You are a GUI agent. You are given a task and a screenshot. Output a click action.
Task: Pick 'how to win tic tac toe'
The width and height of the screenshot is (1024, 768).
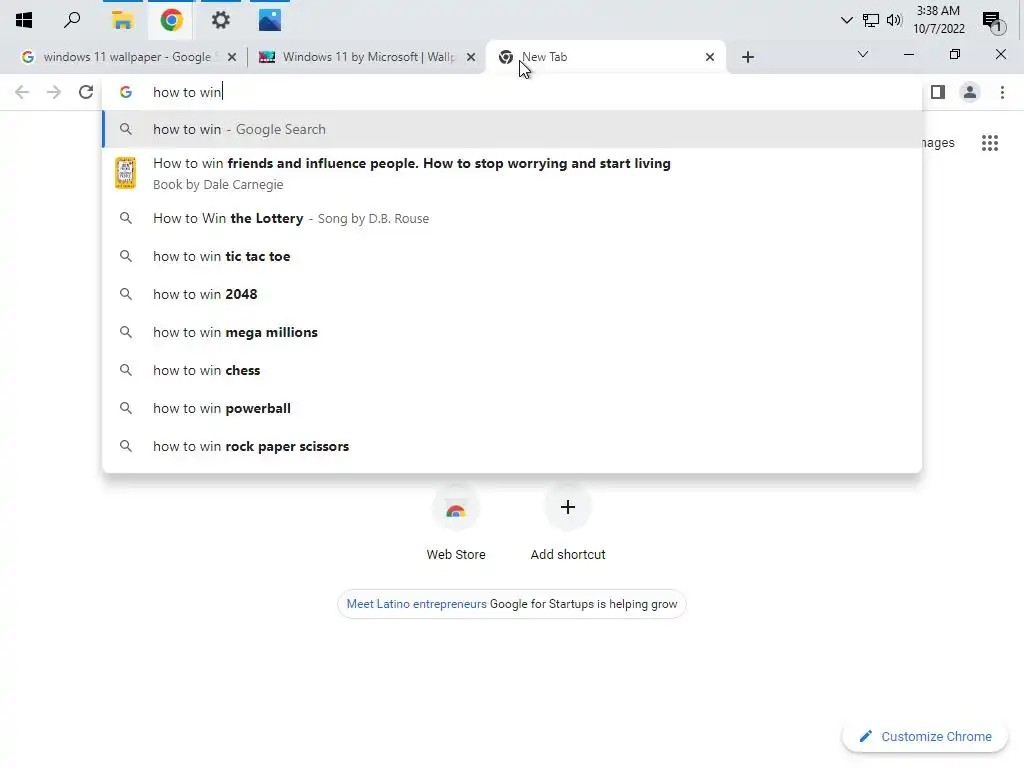(x=512, y=256)
